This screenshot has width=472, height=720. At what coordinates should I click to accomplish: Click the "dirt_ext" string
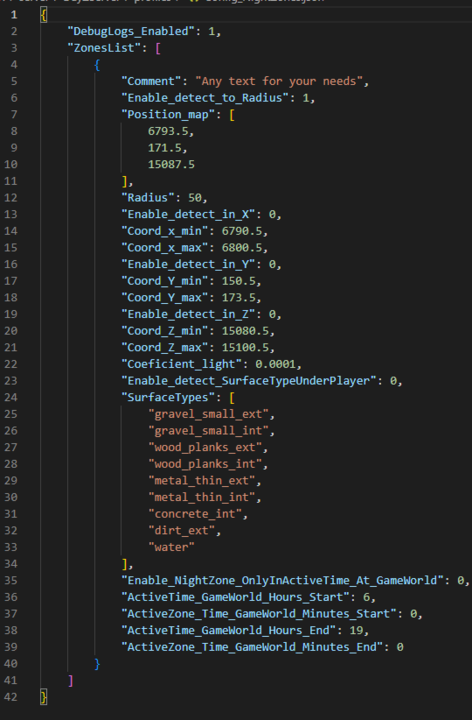(x=182, y=530)
